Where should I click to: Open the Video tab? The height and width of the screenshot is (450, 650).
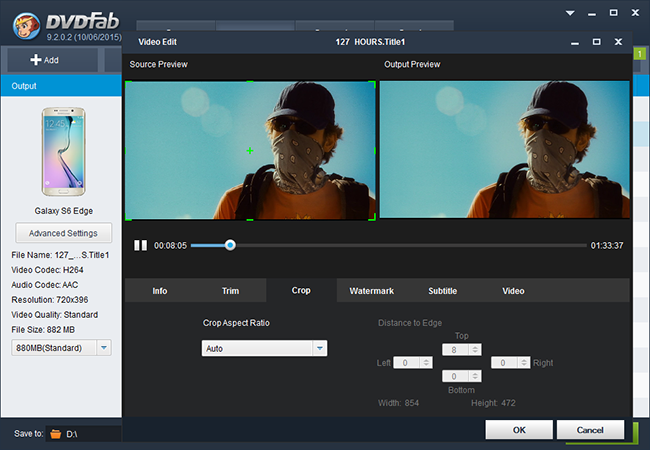point(513,291)
